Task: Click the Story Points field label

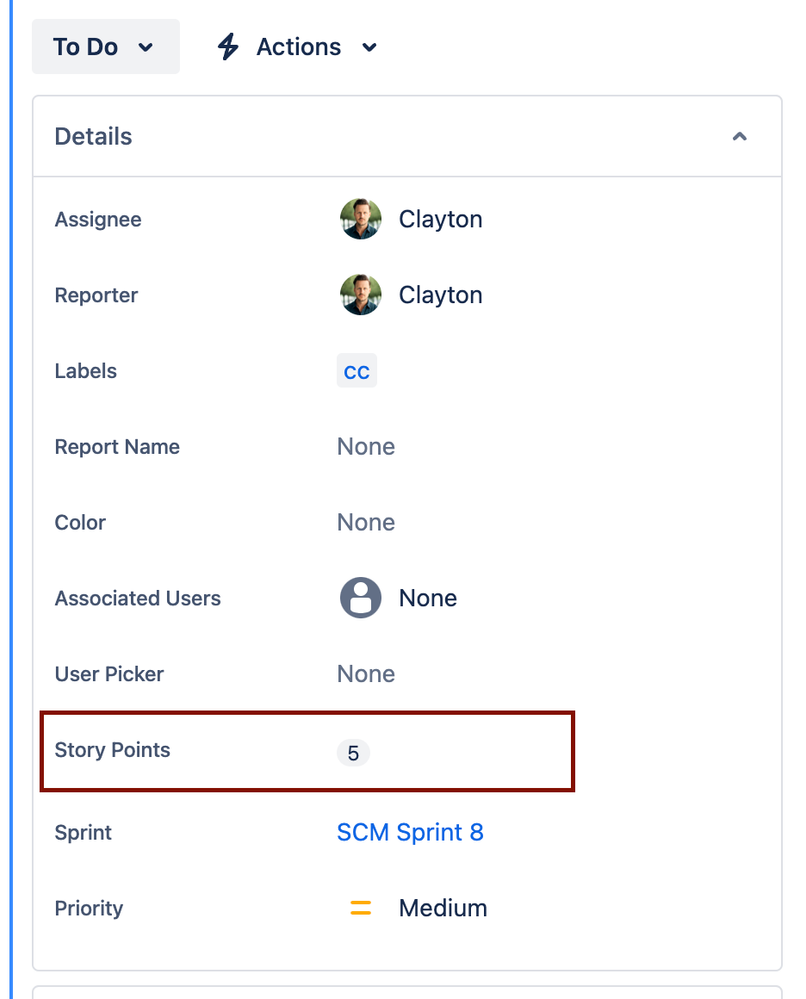Action: [x=112, y=750]
